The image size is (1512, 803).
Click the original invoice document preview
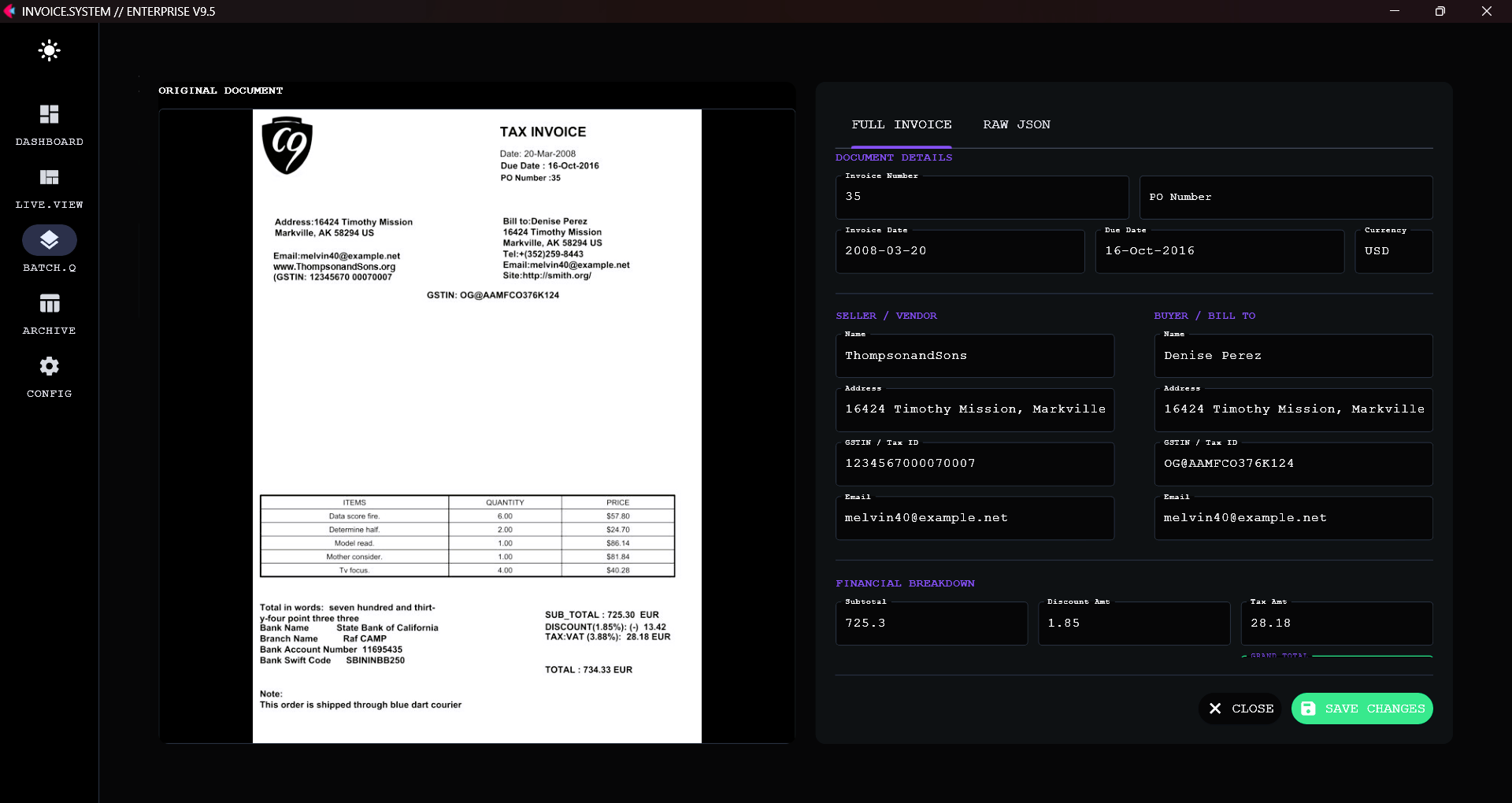476,425
